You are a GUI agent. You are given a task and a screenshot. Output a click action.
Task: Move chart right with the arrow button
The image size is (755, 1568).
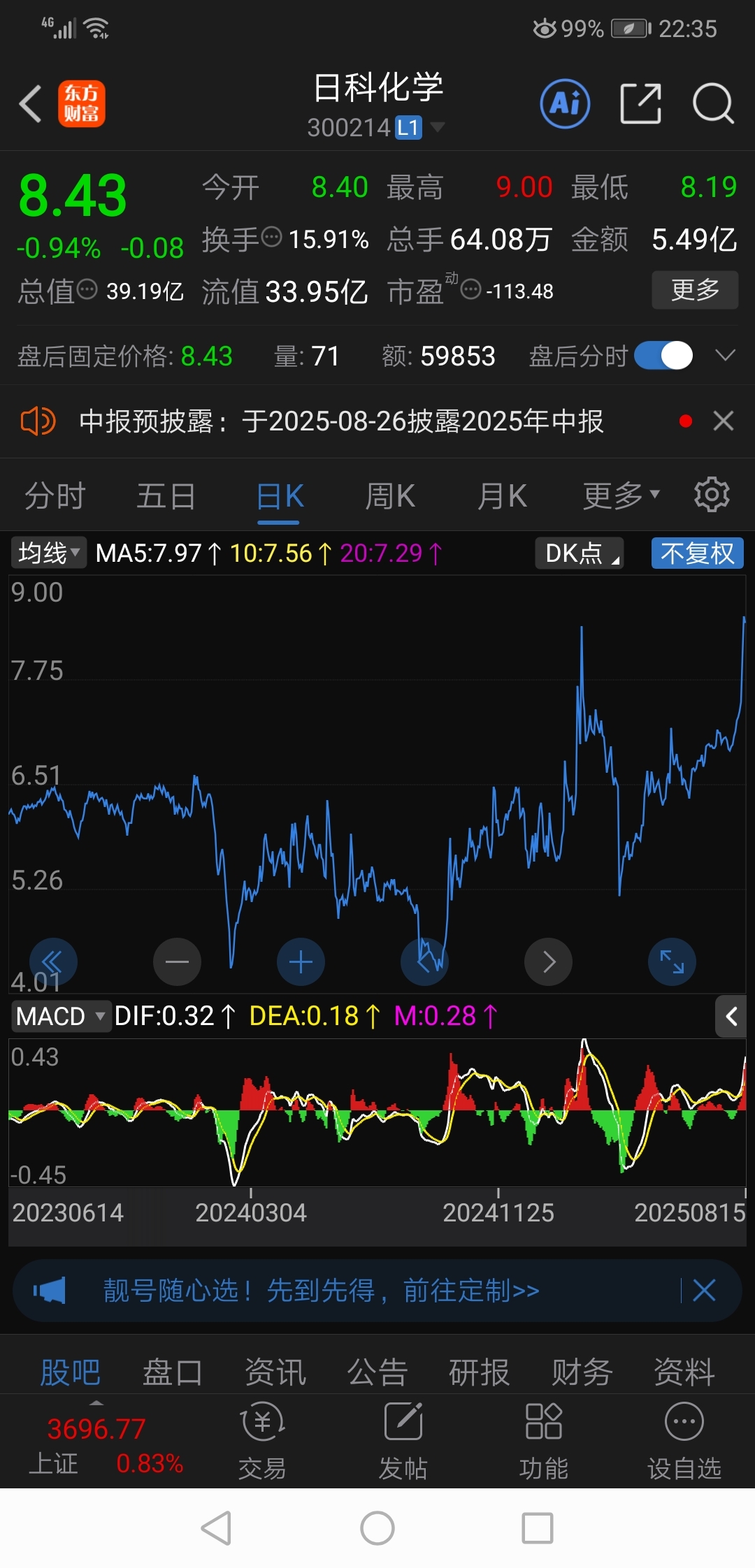click(548, 962)
